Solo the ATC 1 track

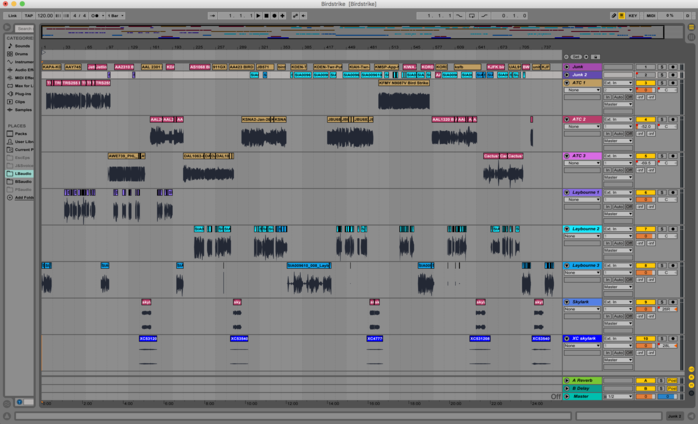[661, 83]
